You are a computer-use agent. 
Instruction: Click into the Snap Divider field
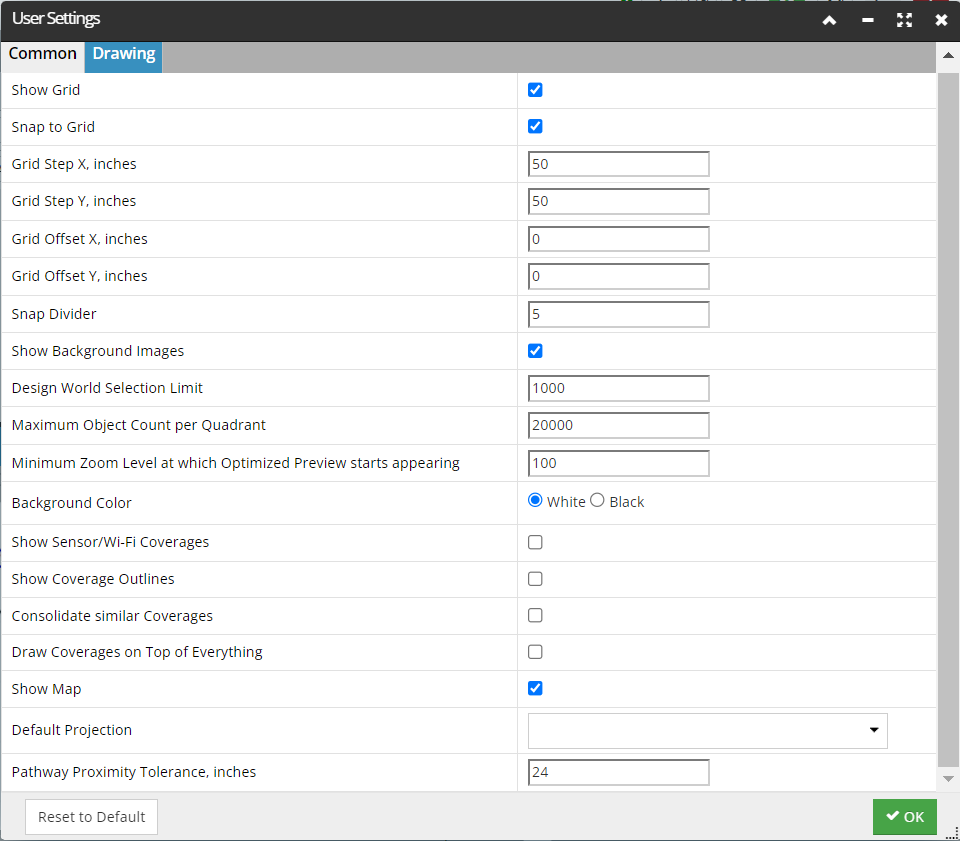(618, 314)
